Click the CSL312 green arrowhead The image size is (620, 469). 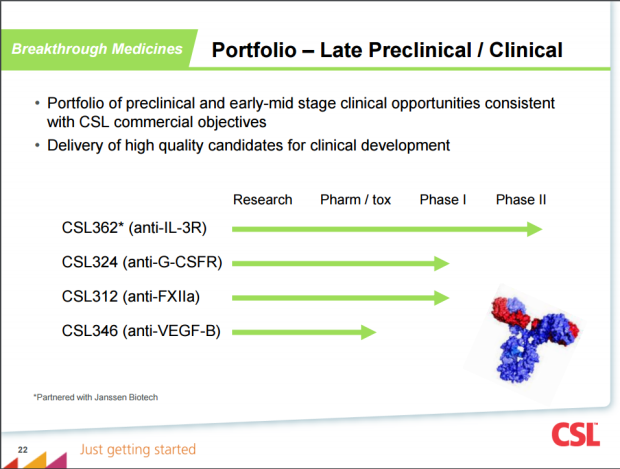[x=441, y=298]
